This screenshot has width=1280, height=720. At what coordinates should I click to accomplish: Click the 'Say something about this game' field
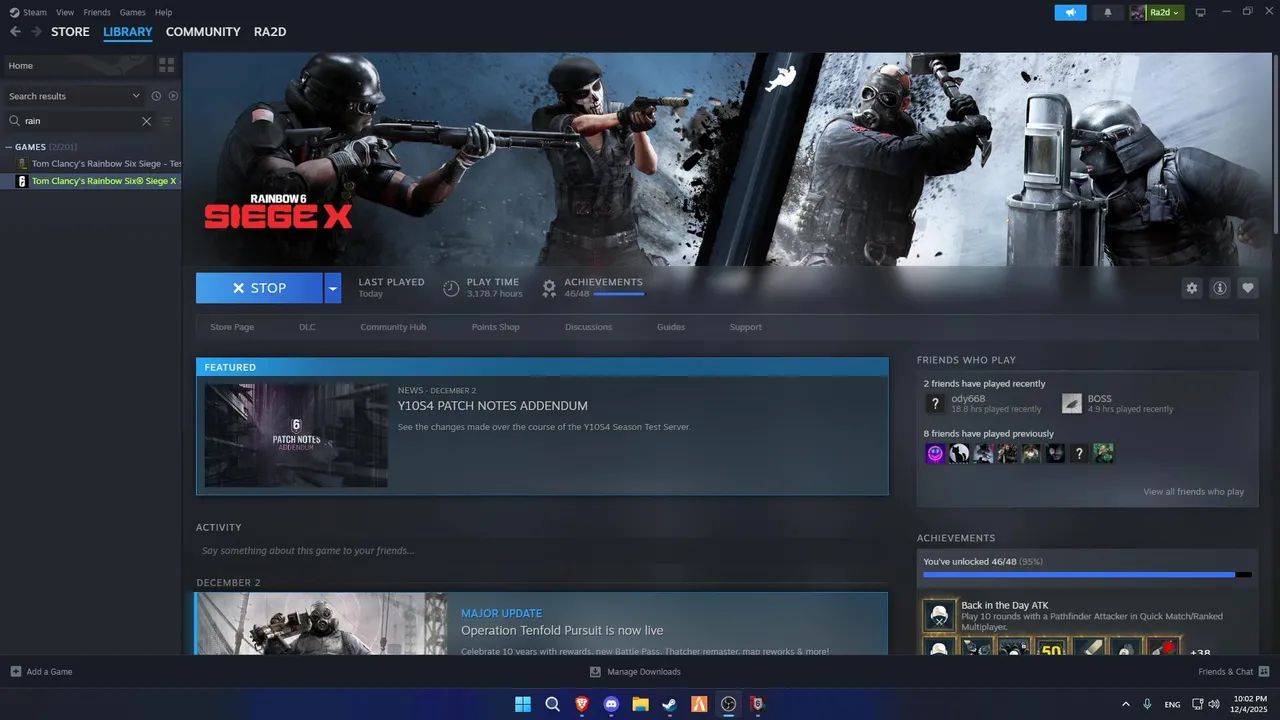pos(542,551)
